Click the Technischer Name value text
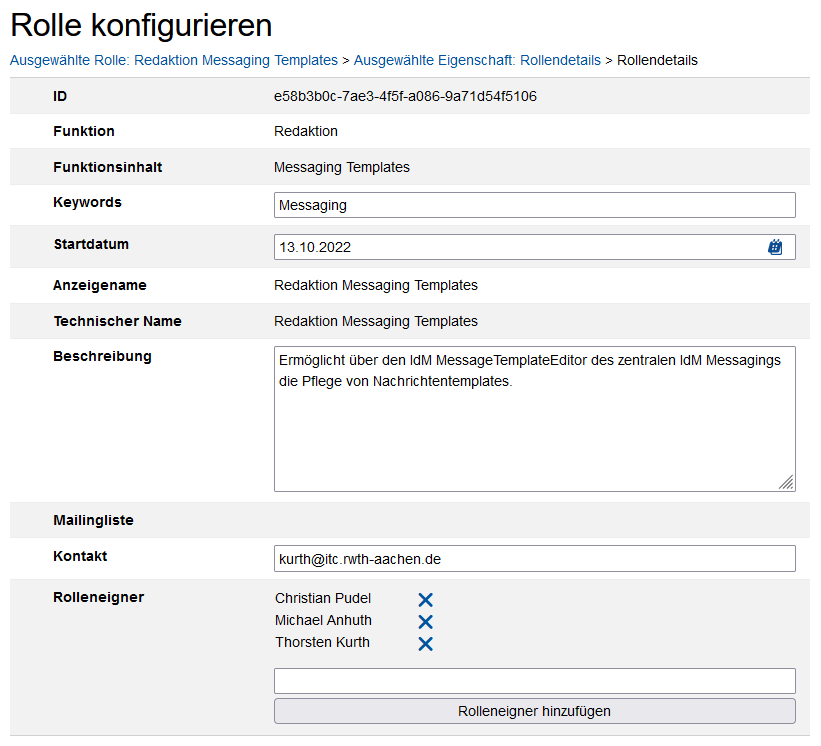821x746 pixels. (376, 321)
